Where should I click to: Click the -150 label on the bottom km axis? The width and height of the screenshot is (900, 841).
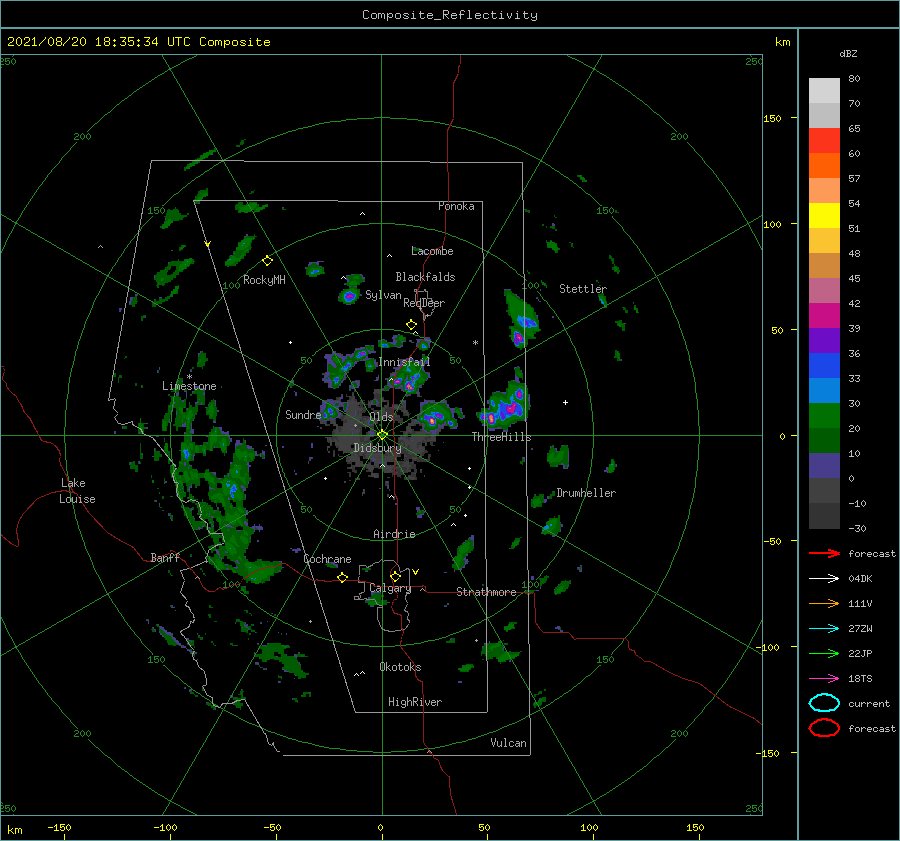pyautogui.click(x=59, y=827)
